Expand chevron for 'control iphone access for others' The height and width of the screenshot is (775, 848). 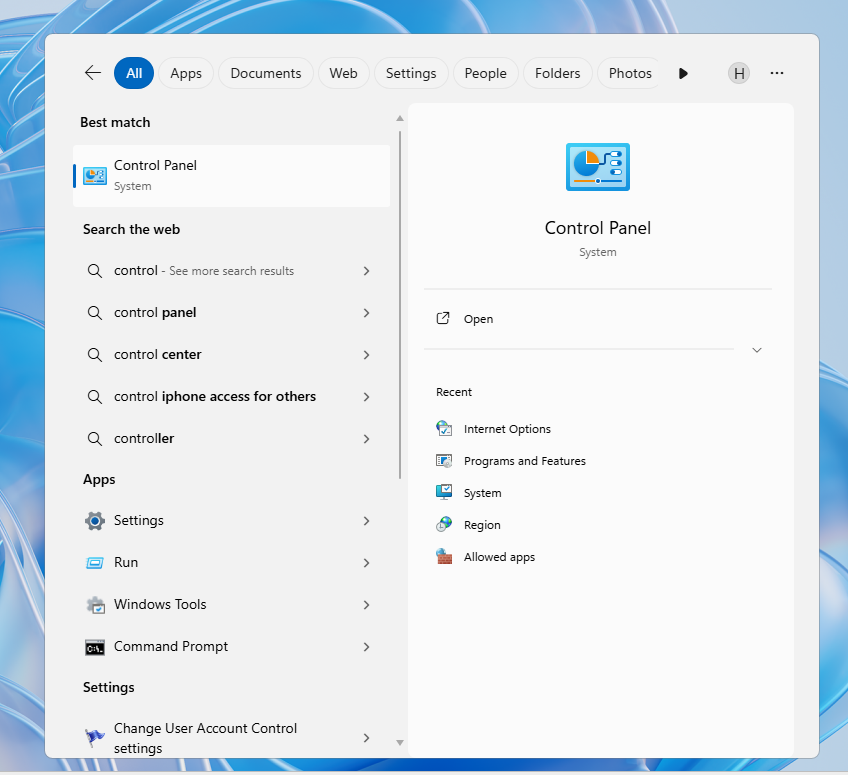pyautogui.click(x=366, y=397)
